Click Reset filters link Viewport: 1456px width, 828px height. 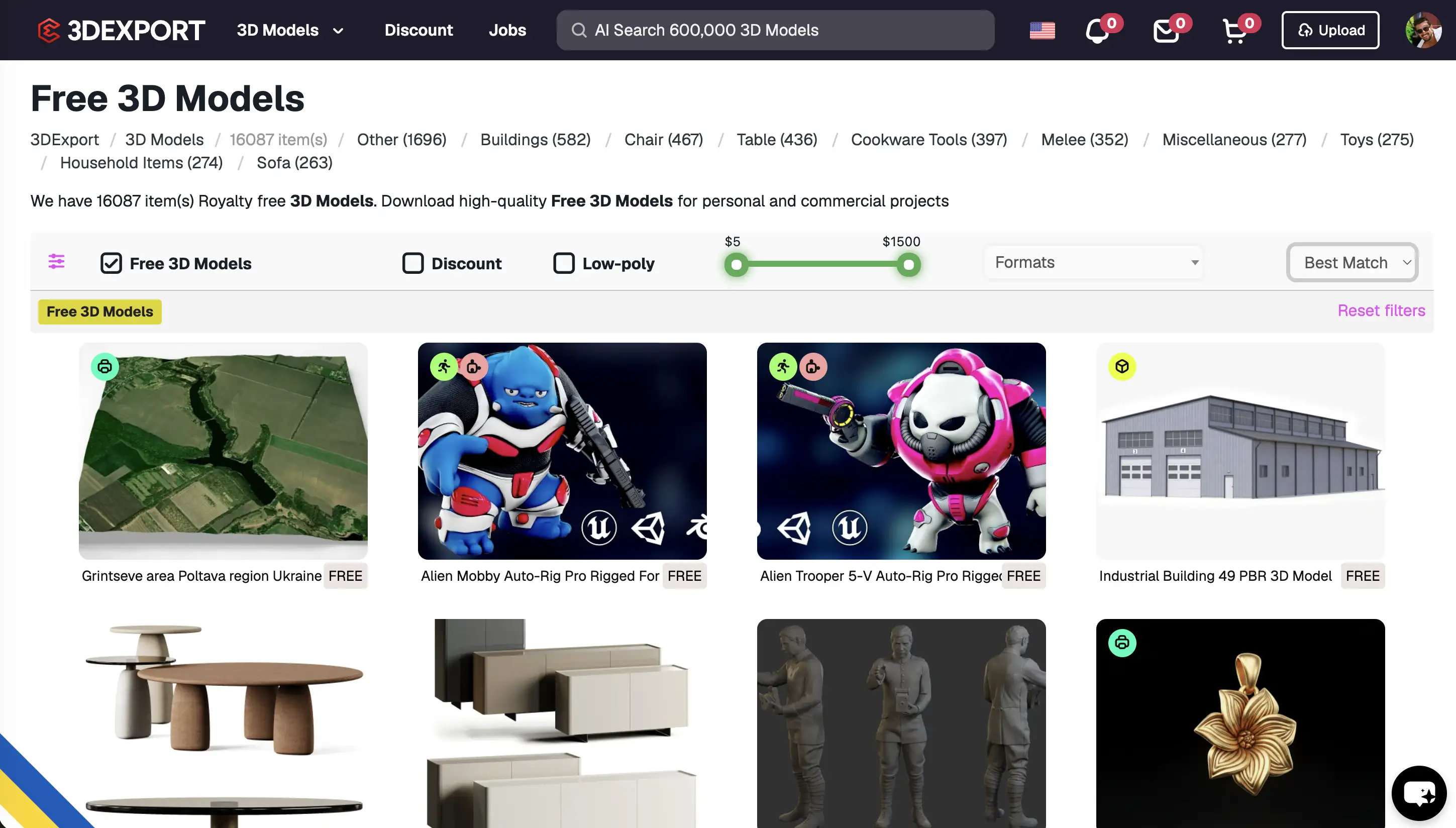point(1381,310)
